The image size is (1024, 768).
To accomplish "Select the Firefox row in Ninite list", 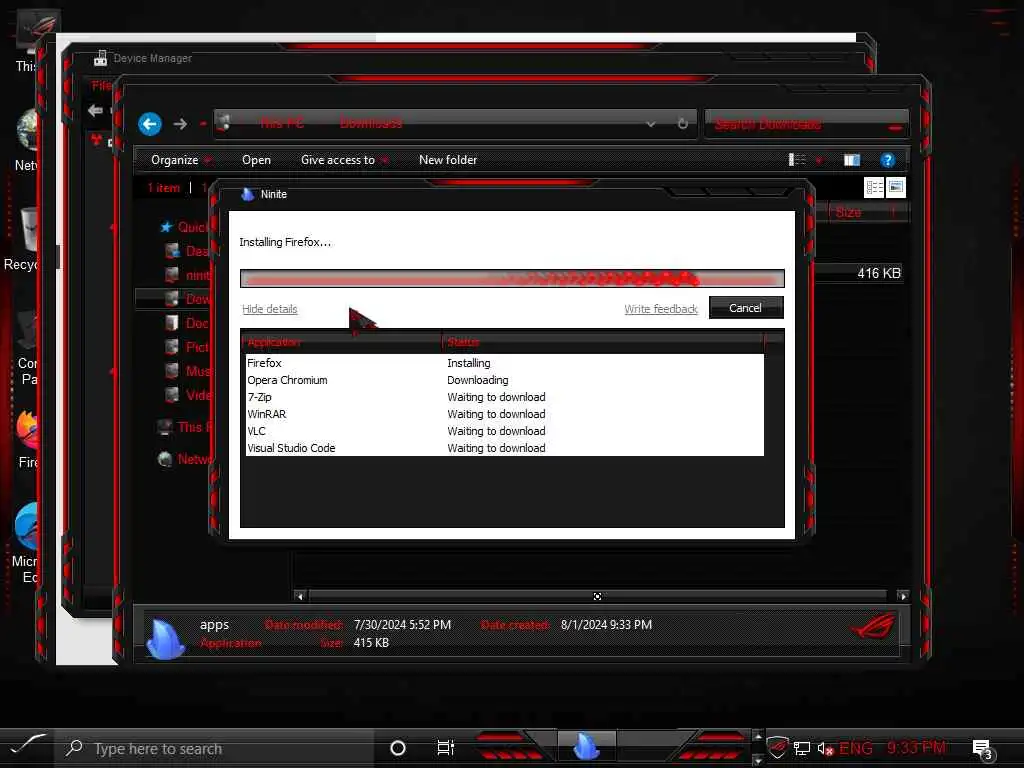I will [x=504, y=363].
